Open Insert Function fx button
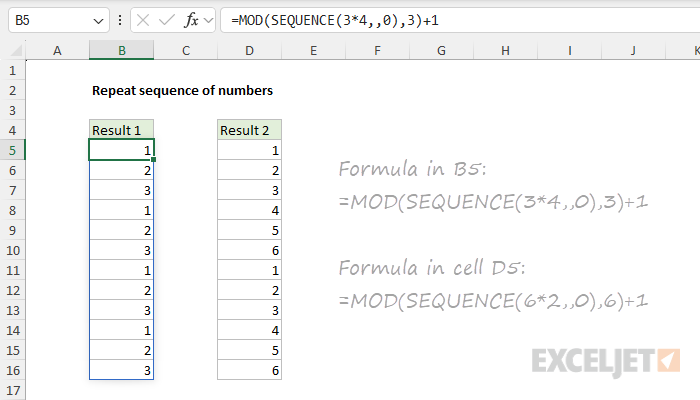The width and height of the screenshot is (700, 400). (x=191, y=20)
